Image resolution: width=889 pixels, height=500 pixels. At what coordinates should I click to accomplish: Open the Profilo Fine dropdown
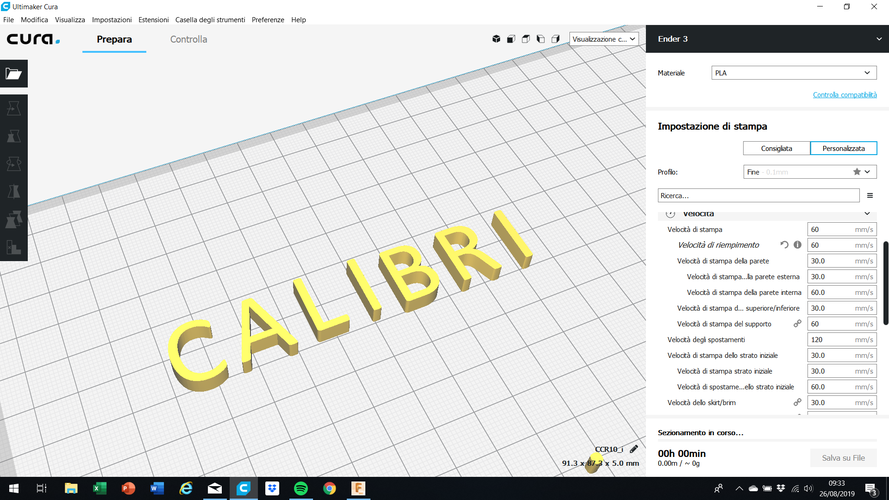[810, 172]
